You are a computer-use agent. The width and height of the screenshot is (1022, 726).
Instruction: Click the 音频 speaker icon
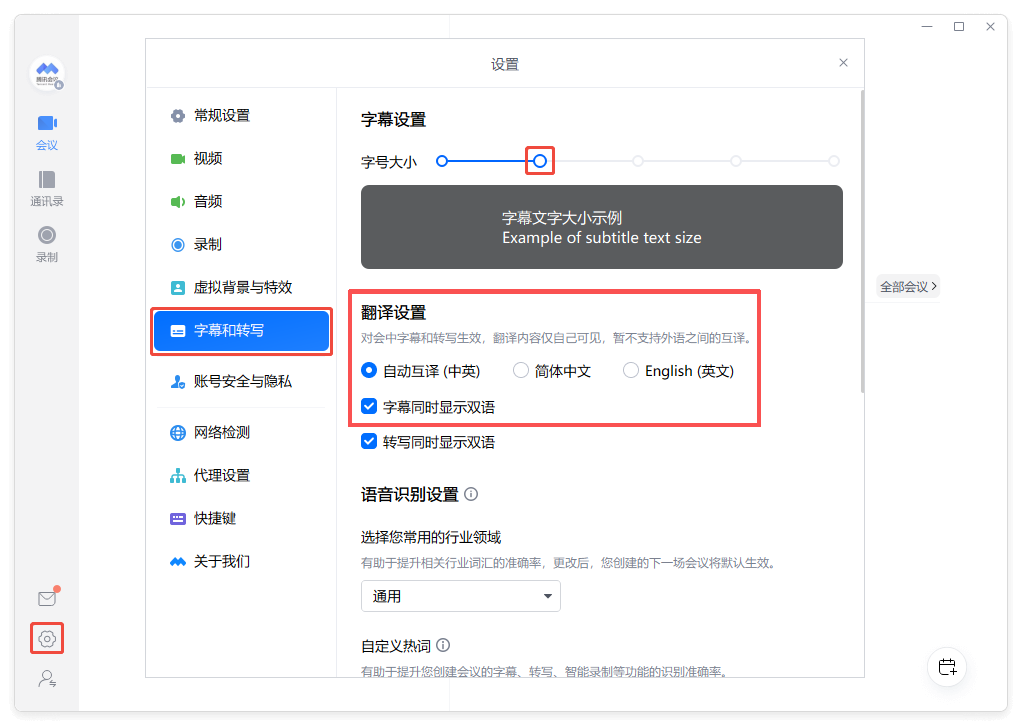pos(177,202)
